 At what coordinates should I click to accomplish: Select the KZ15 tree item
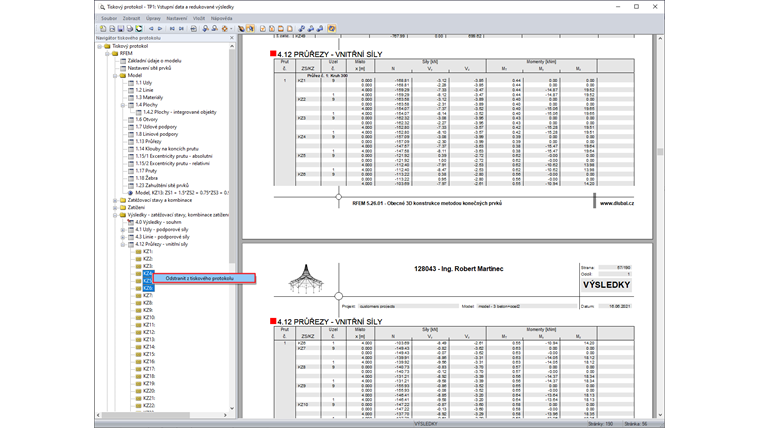[148, 354]
